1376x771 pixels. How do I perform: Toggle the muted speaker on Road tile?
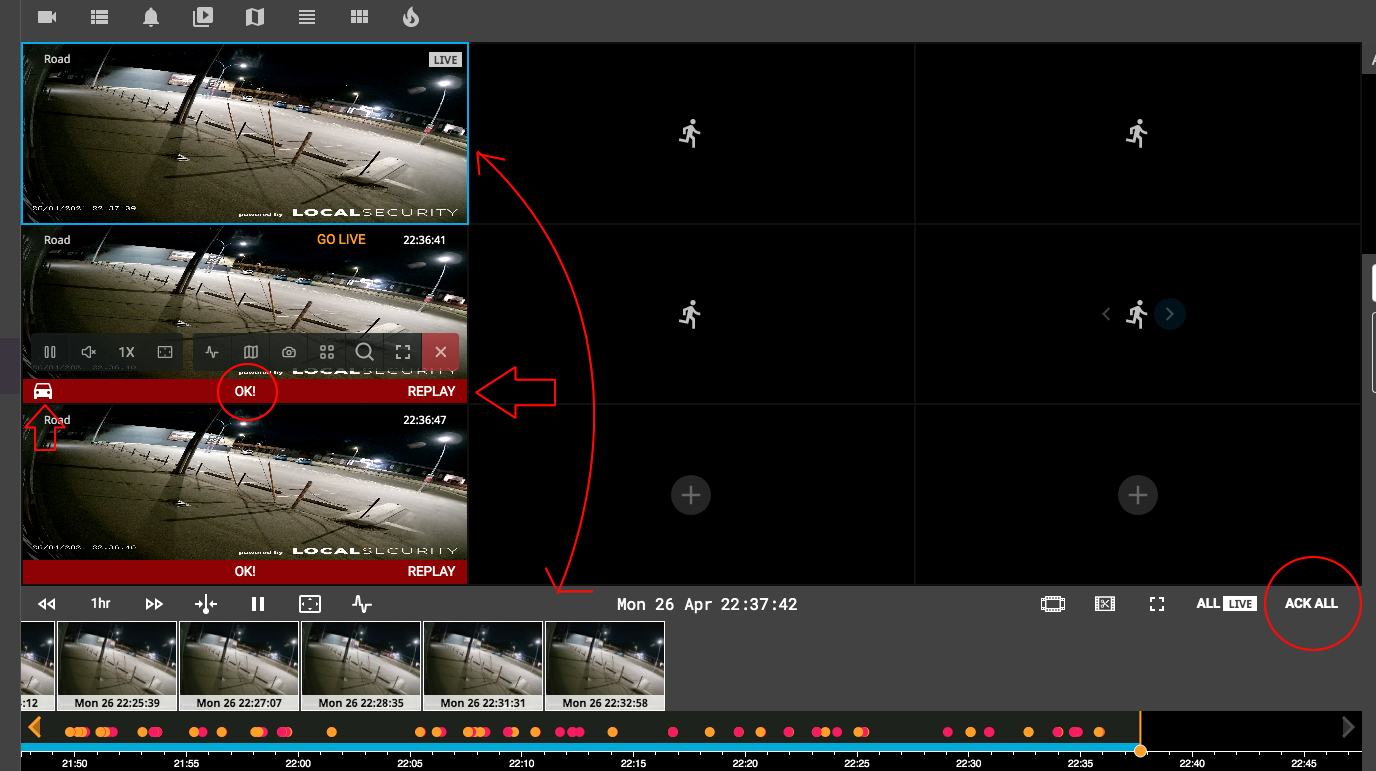pos(88,352)
